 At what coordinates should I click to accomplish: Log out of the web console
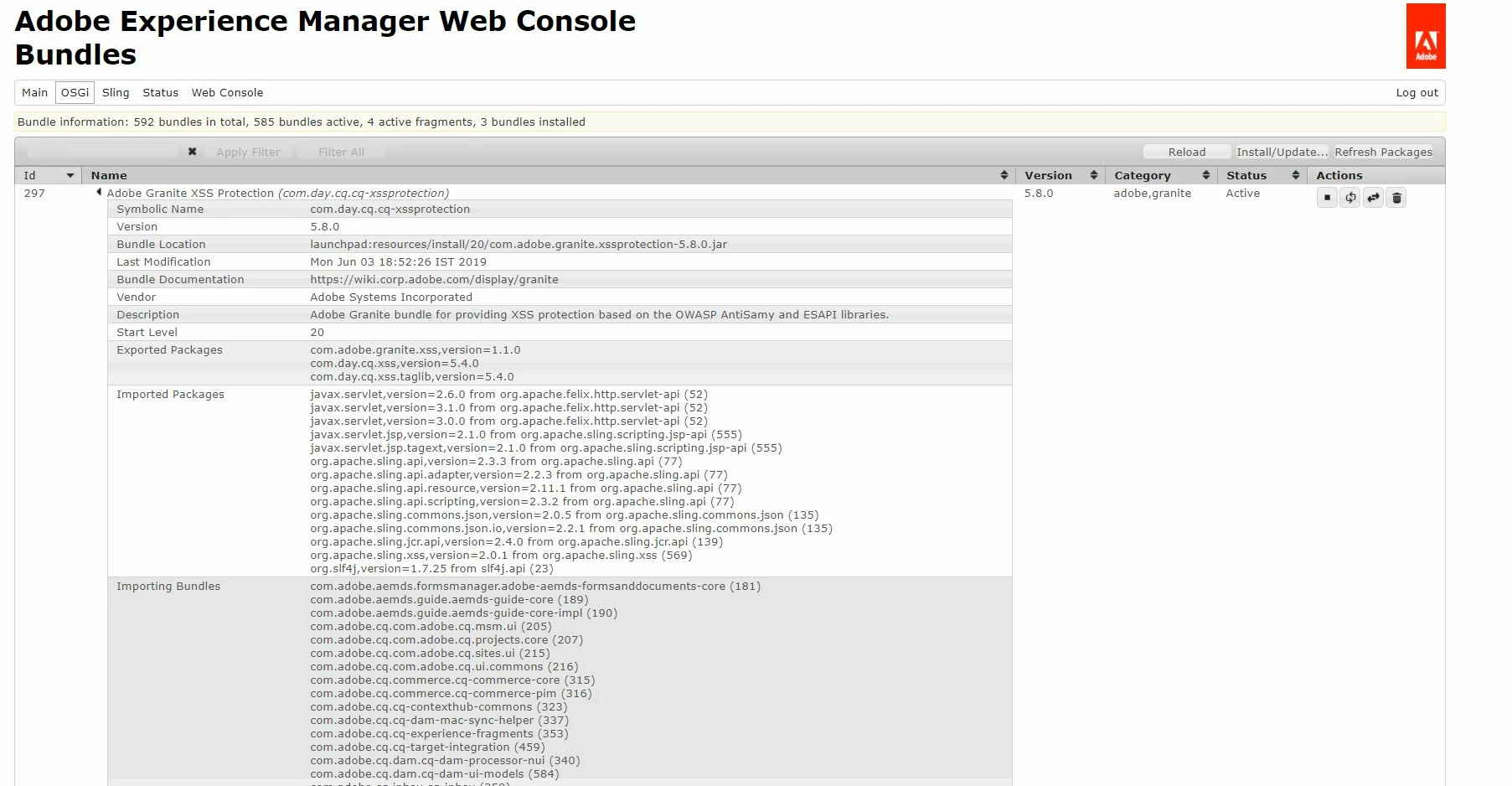click(1417, 93)
